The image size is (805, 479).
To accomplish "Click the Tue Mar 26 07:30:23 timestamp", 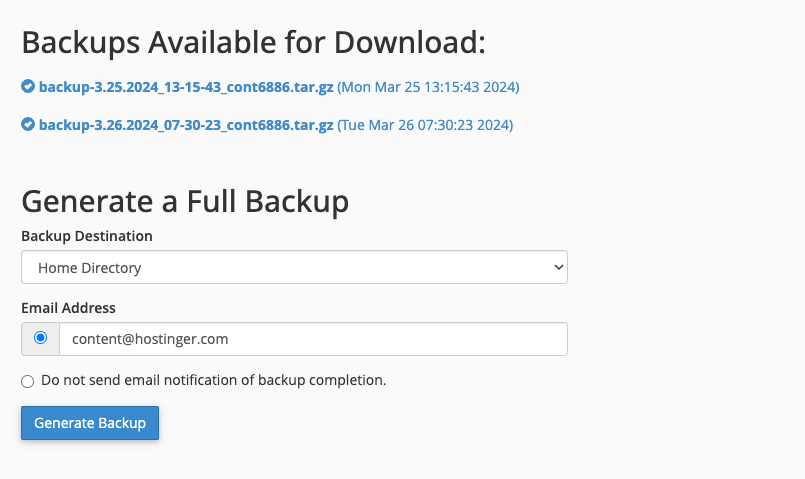I will click(425, 125).
